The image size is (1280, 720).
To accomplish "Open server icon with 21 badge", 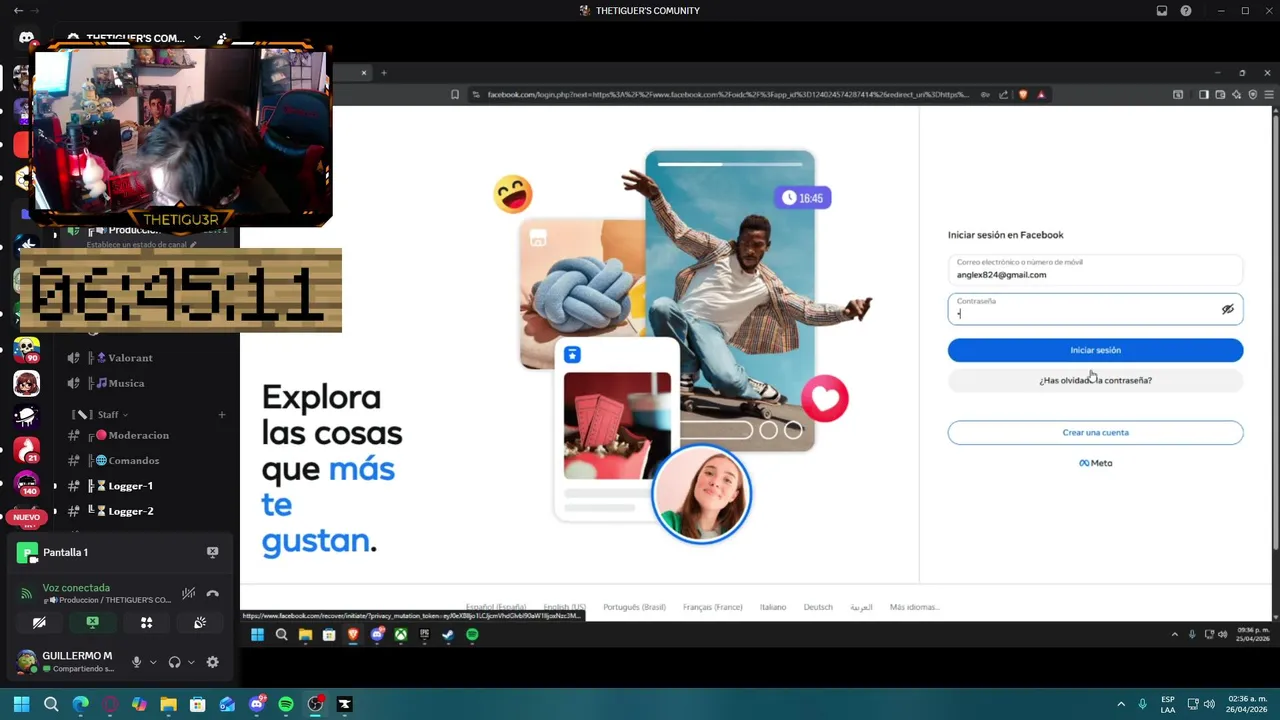I will 26,450.
